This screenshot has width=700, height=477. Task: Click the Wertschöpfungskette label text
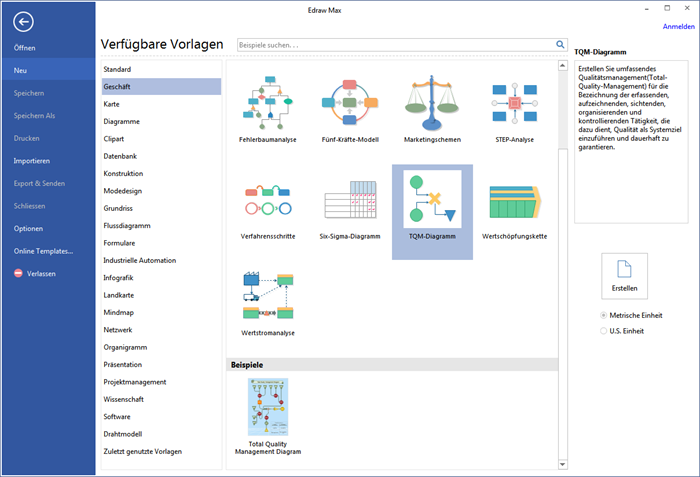(514, 236)
